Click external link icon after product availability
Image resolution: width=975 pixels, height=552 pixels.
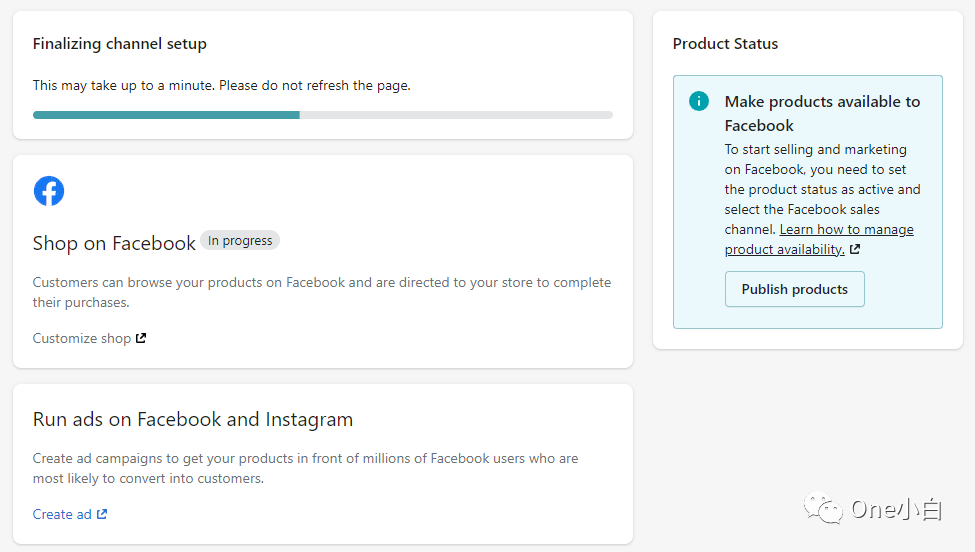coord(855,249)
